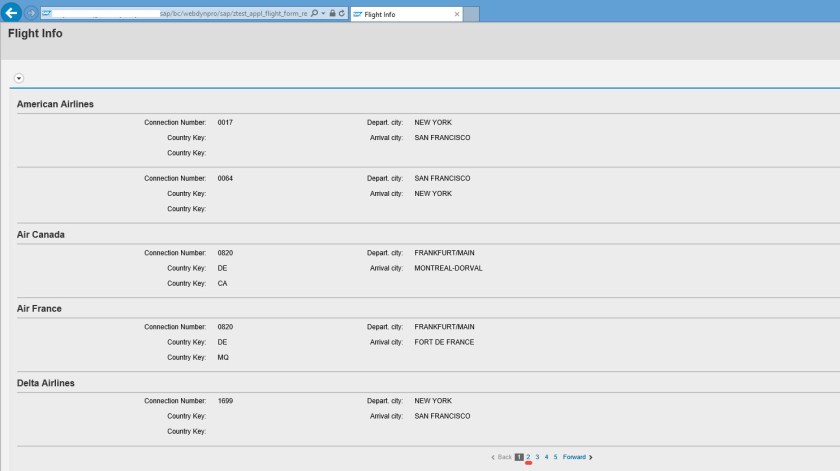Viewport: 840px width, 471px height.
Task: Open the address bar dropdown arrow
Action: pyautogui.click(x=323, y=13)
